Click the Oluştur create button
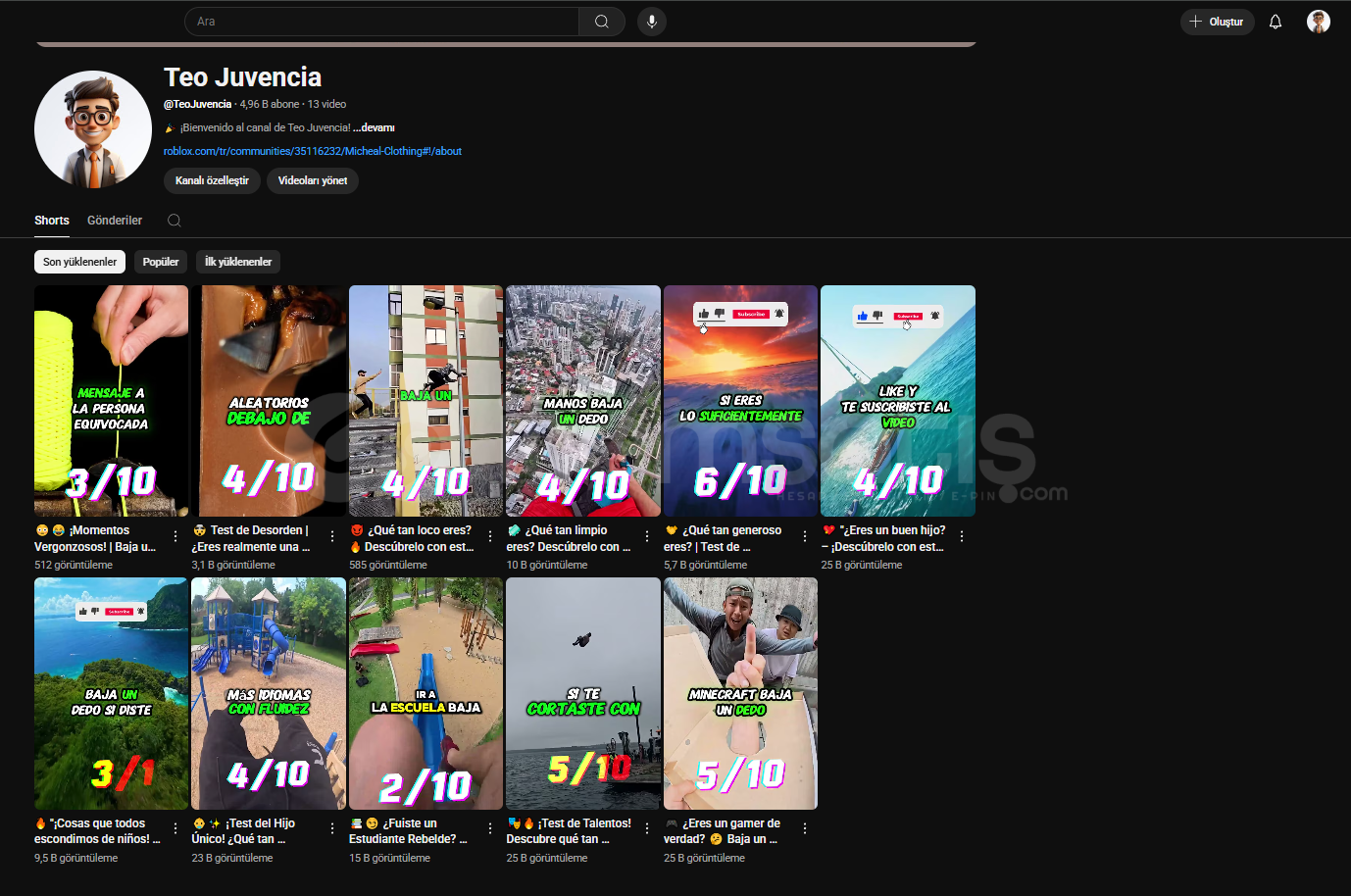Viewport: 1351px width, 896px height. pos(1217,22)
